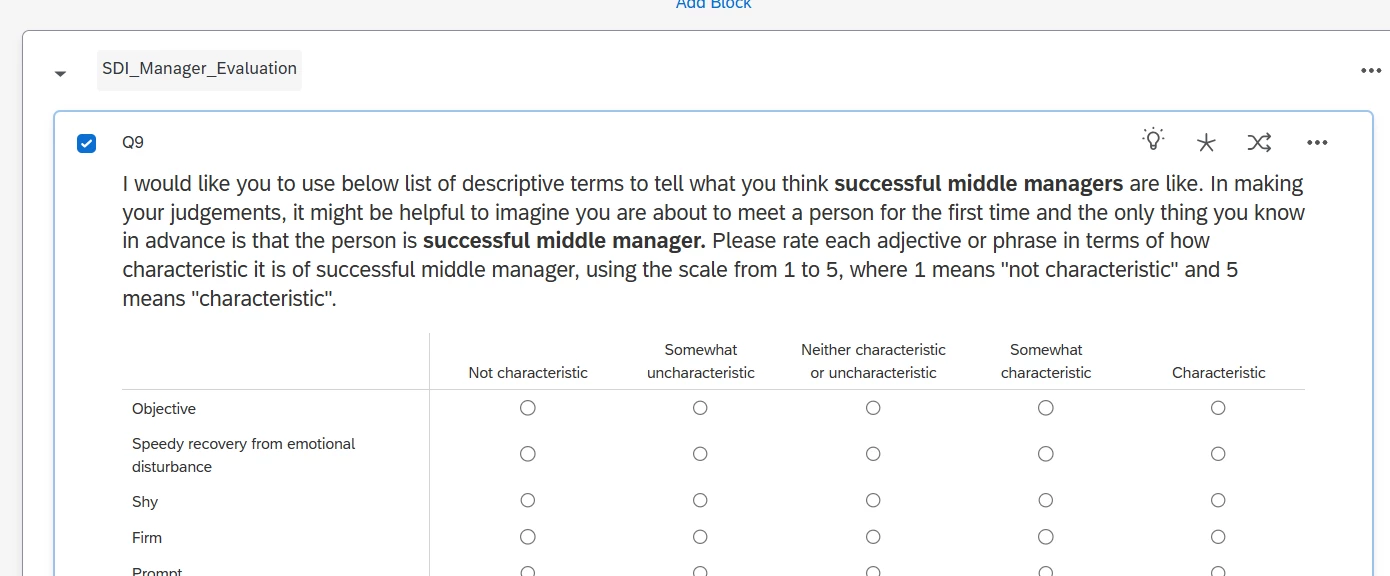Click the Characteristic column header

point(1218,373)
